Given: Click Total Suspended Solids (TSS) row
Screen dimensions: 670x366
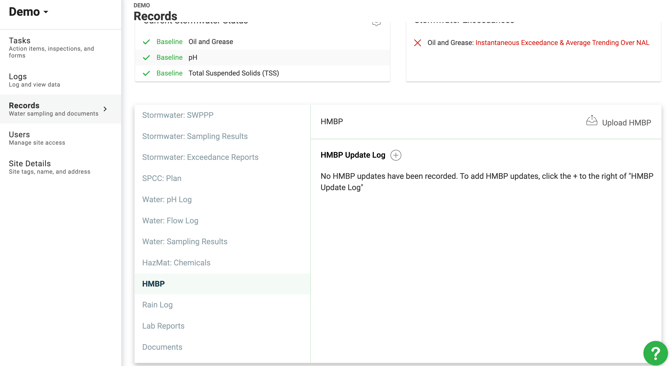Looking at the screenshot, I should (262, 73).
